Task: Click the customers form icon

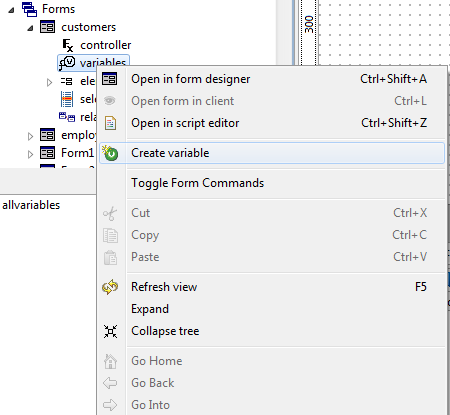Action: click(x=47, y=27)
